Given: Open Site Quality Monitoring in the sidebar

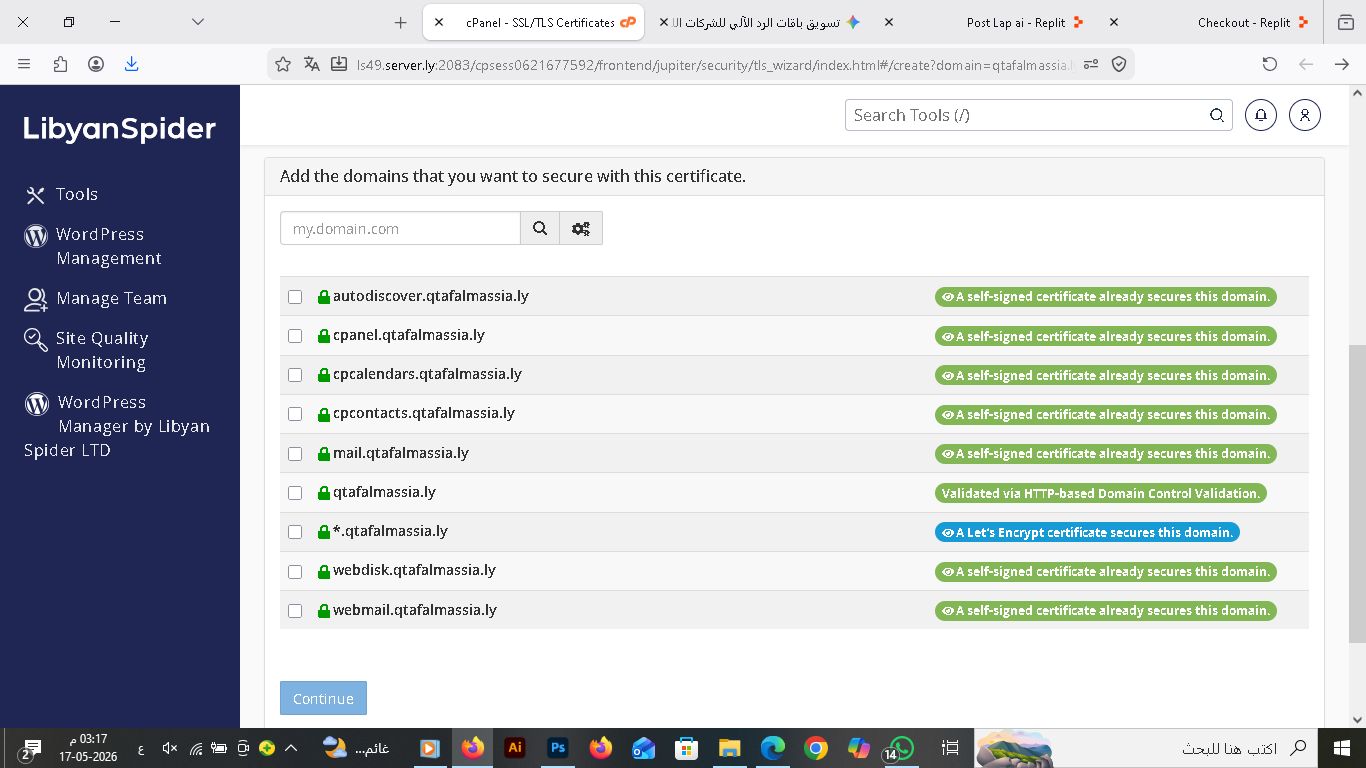Looking at the screenshot, I should point(88,350).
